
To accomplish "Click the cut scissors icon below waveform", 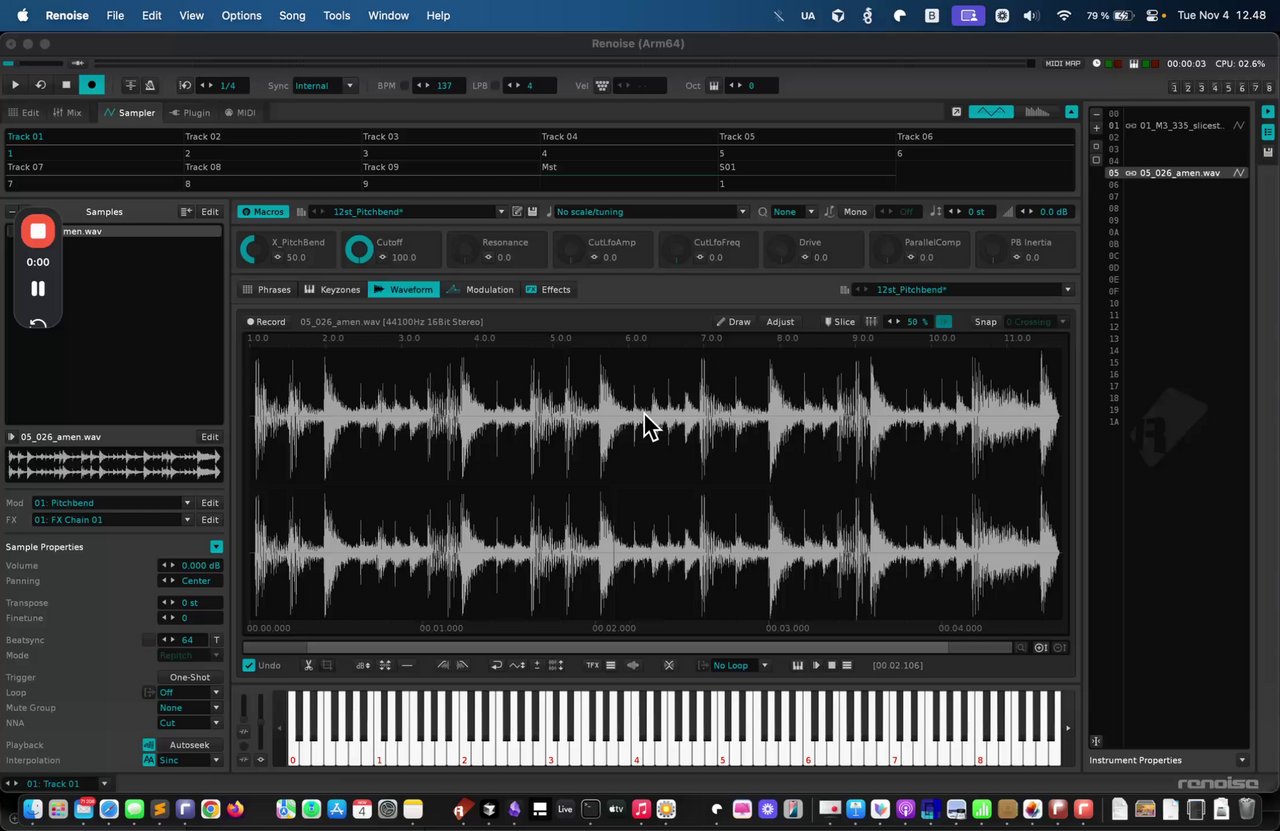I will coord(309,665).
